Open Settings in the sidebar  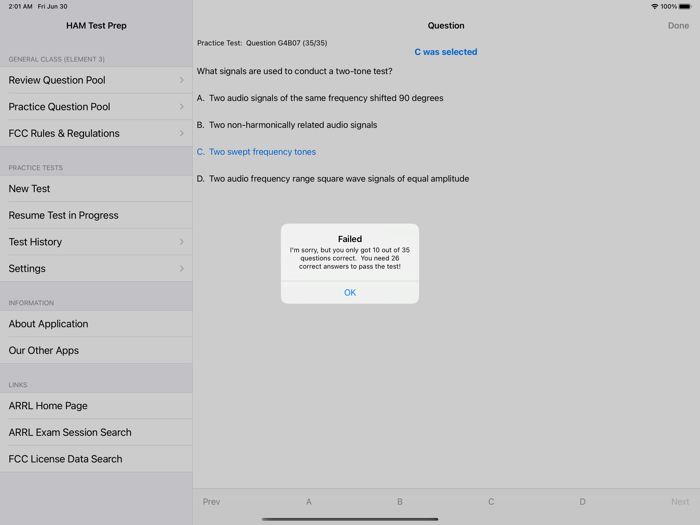click(96, 268)
